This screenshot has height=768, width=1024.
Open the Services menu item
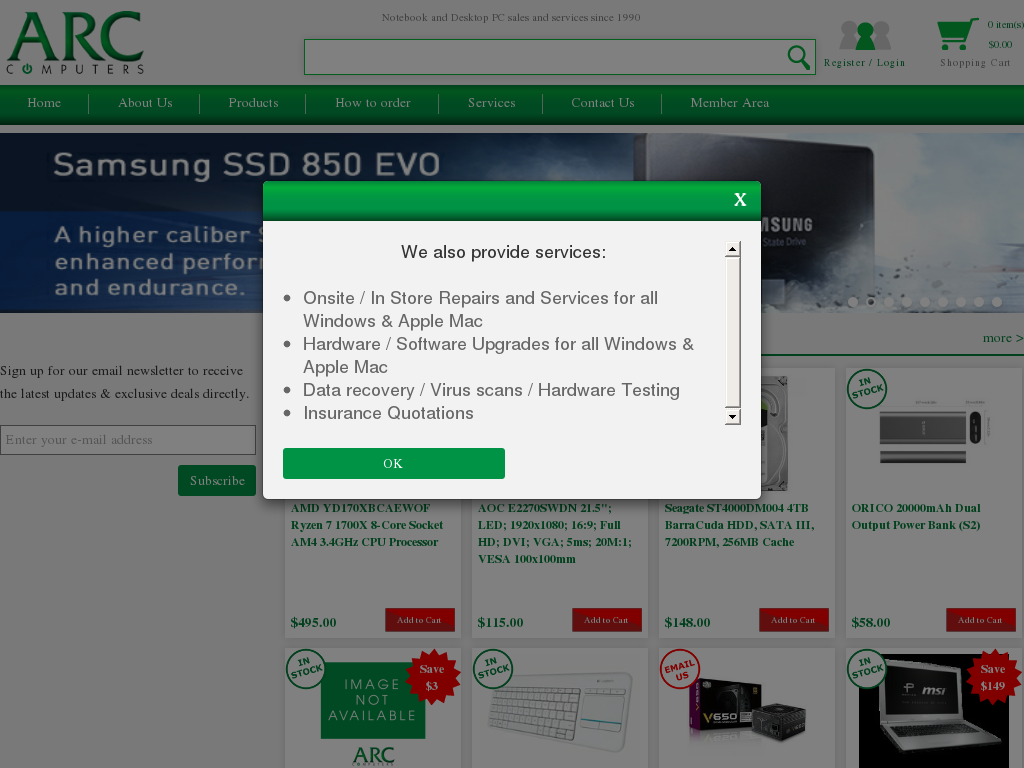pyautogui.click(x=492, y=103)
